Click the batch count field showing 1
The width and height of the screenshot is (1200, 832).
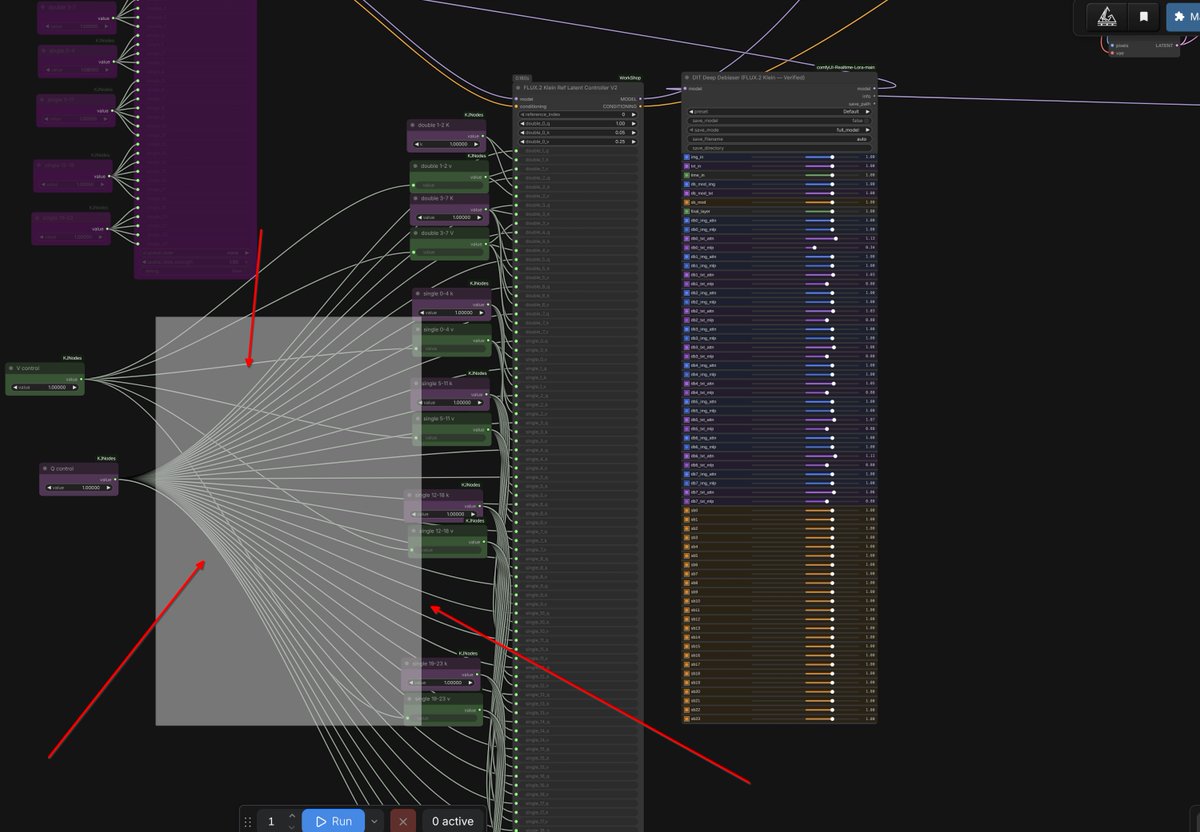tap(270, 820)
